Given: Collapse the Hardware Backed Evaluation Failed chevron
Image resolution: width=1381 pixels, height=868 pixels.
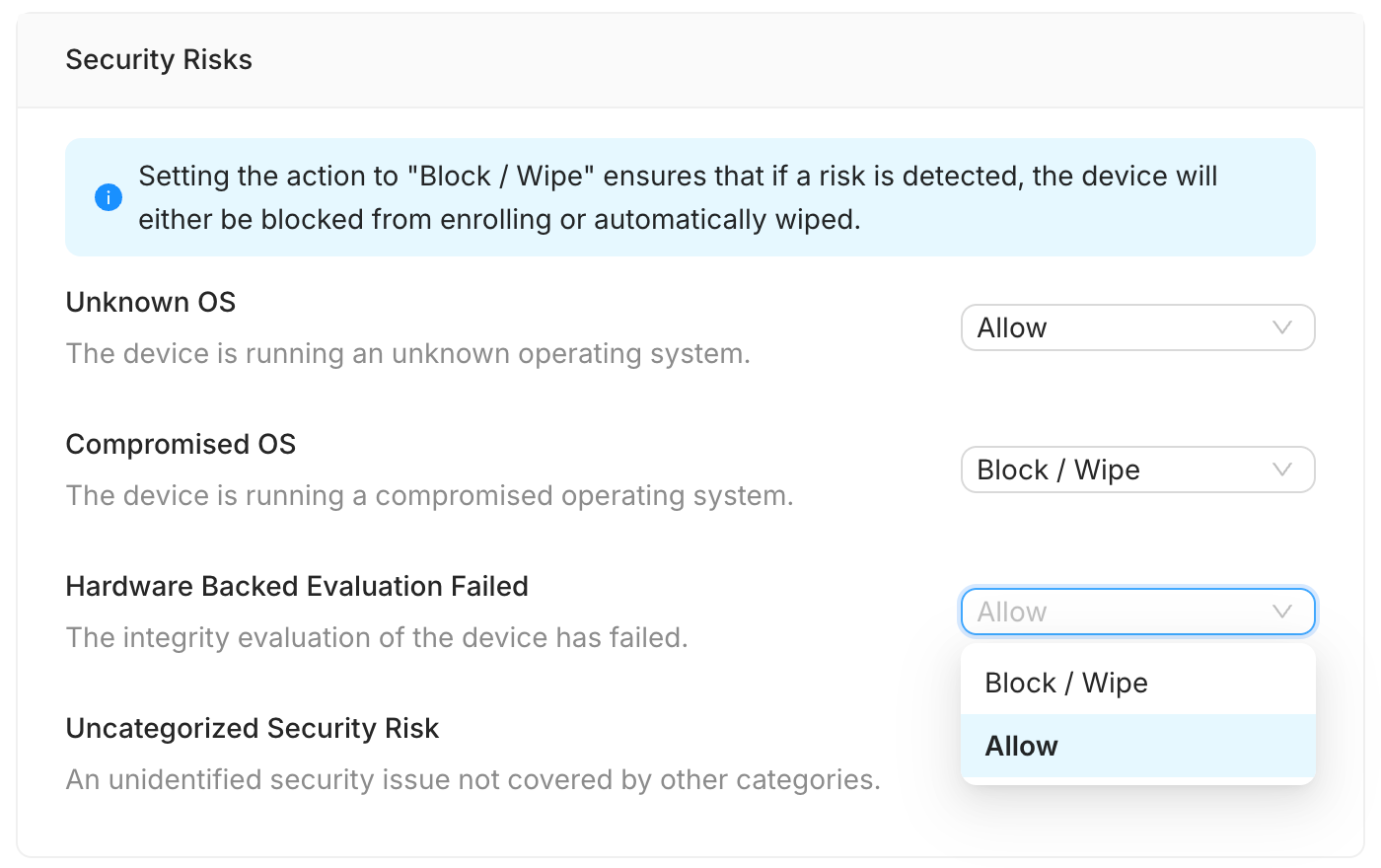Looking at the screenshot, I should [x=1281, y=612].
